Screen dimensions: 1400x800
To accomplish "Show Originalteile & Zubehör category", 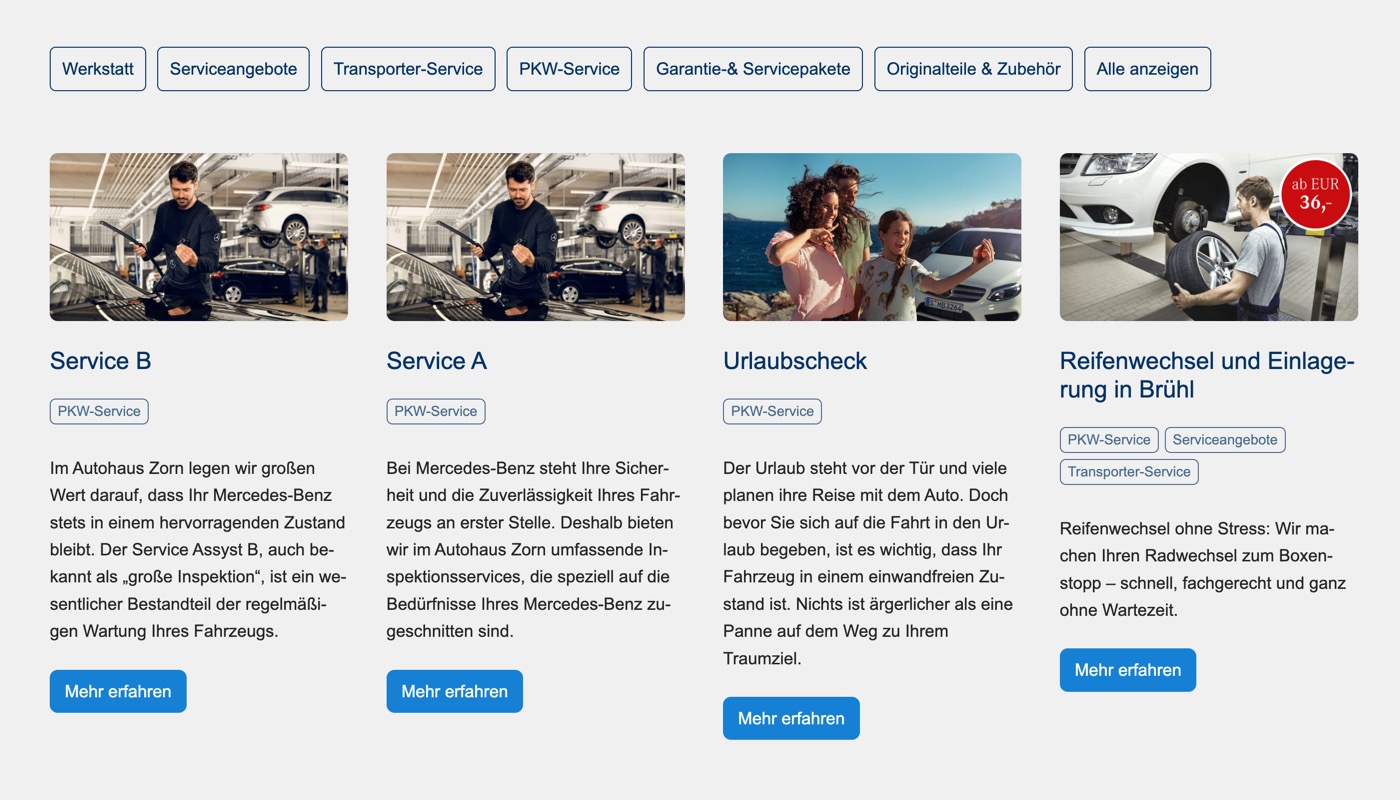I will click(x=973, y=69).
